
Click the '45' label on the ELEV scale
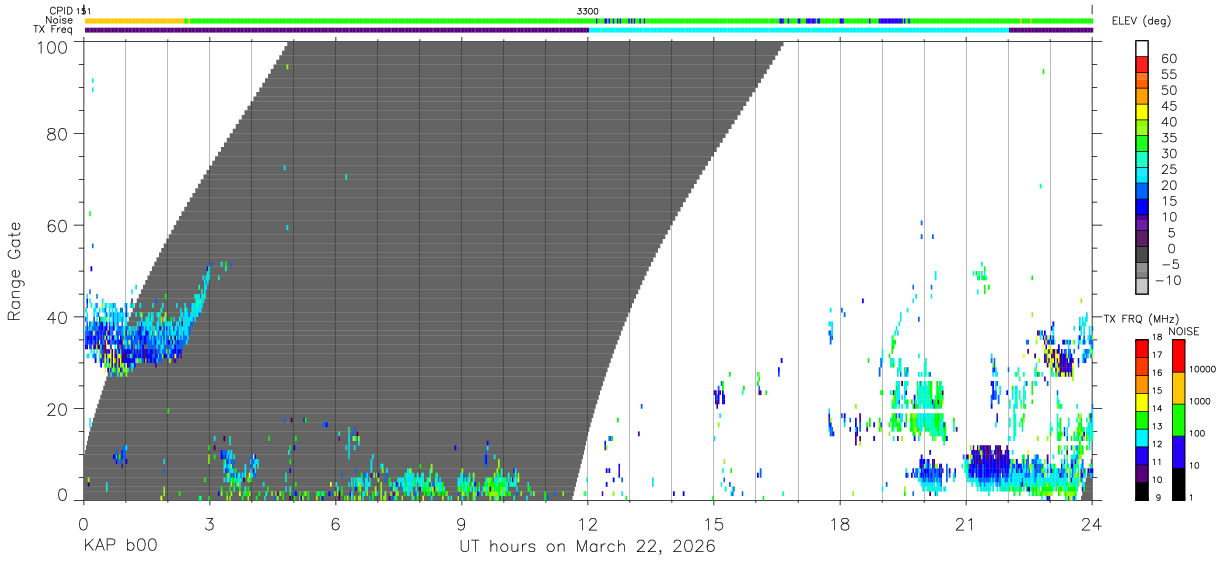pos(1168,106)
